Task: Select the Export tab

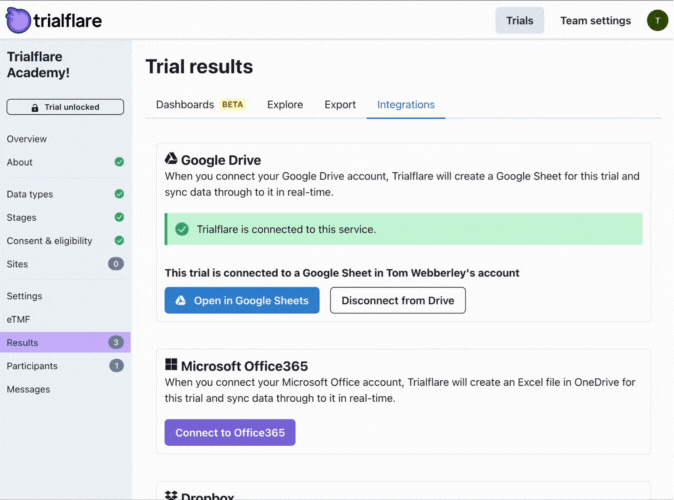Action: coord(340,104)
